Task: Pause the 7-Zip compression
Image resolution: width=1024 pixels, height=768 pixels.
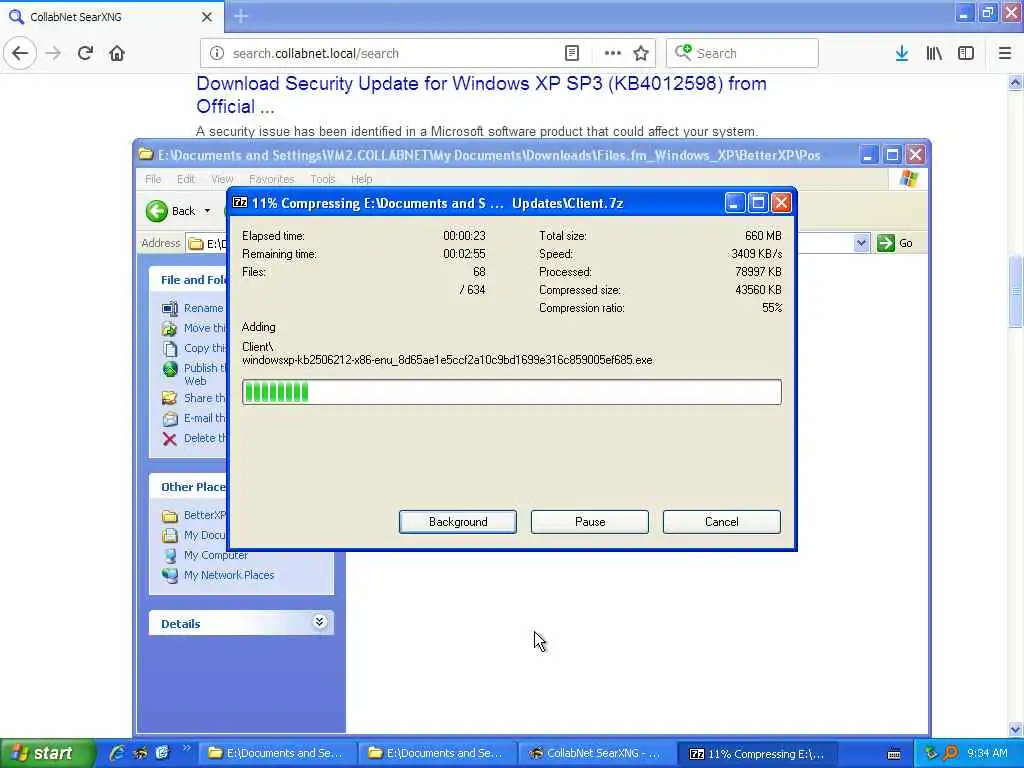Action: pos(590,522)
